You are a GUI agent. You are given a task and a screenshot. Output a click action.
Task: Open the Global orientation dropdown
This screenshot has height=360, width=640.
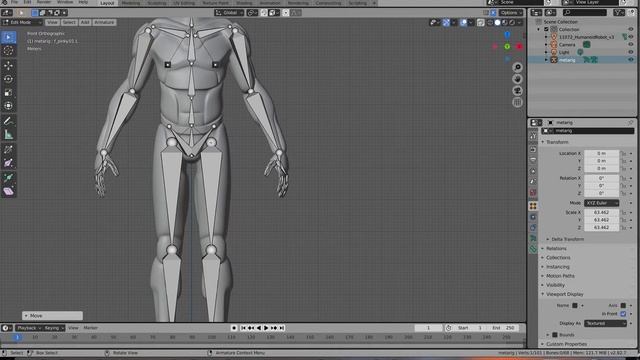click(x=229, y=13)
